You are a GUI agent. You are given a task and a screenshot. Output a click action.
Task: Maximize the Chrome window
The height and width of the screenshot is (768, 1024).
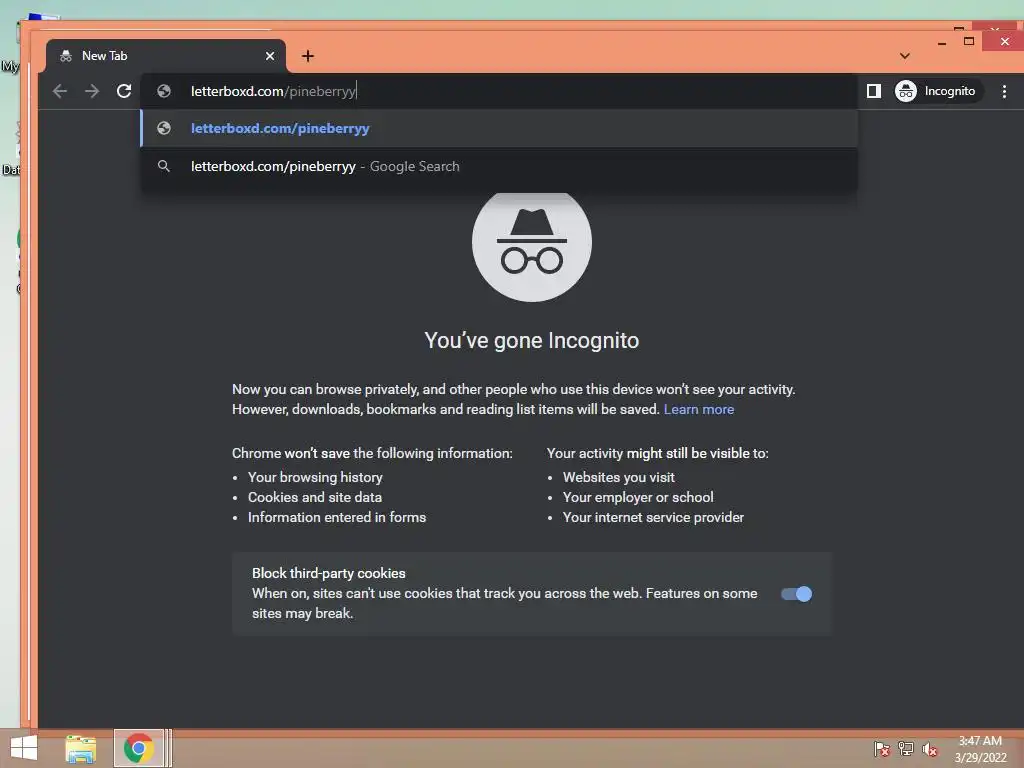coord(969,42)
